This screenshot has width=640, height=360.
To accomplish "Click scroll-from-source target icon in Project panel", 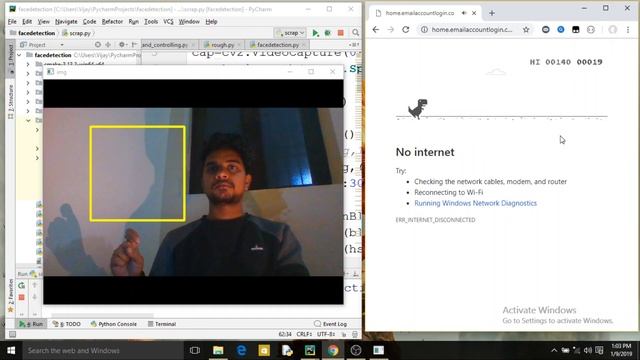I will pos(98,44).
